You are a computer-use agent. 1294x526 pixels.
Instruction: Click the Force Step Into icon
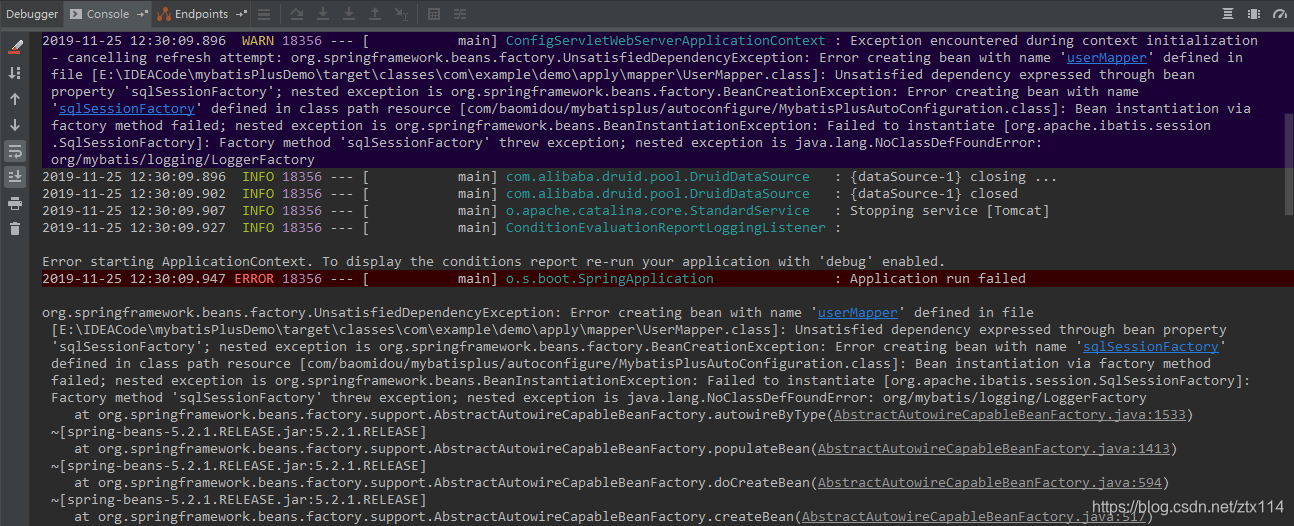click(x=349, y=14)
